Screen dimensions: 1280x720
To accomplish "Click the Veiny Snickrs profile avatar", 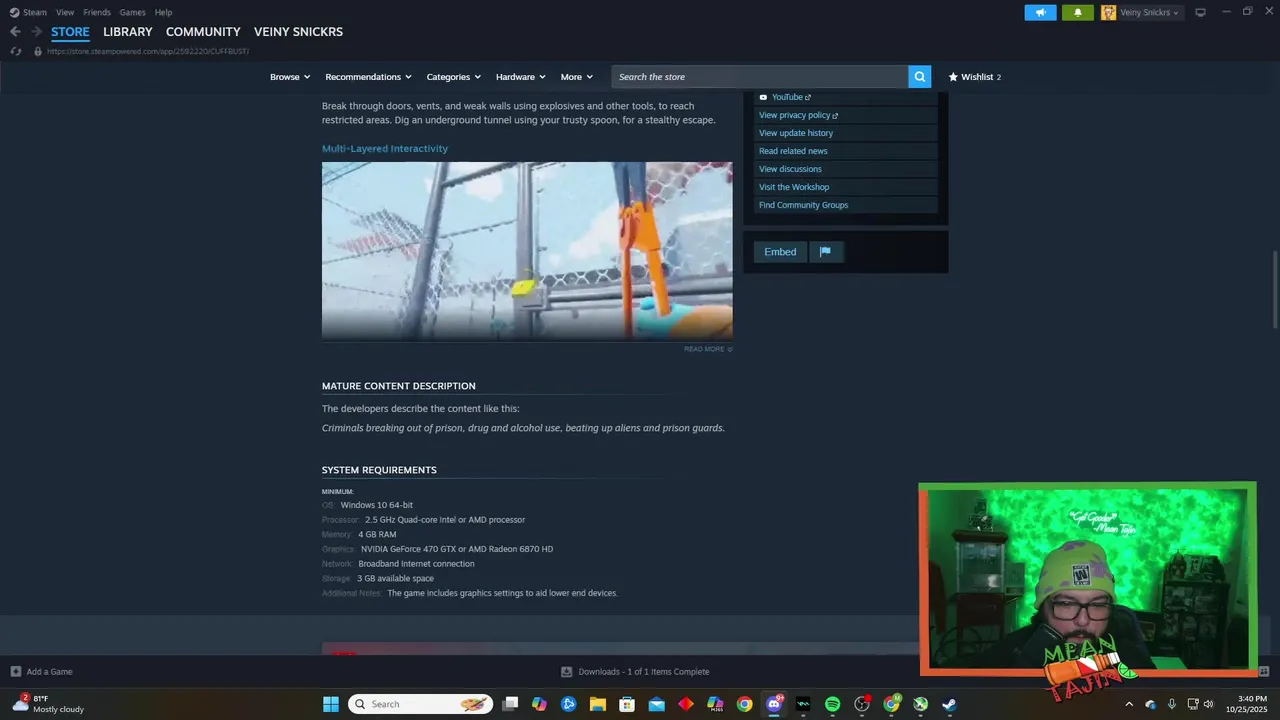I will pyautogui.click(x=1108, y=12).
